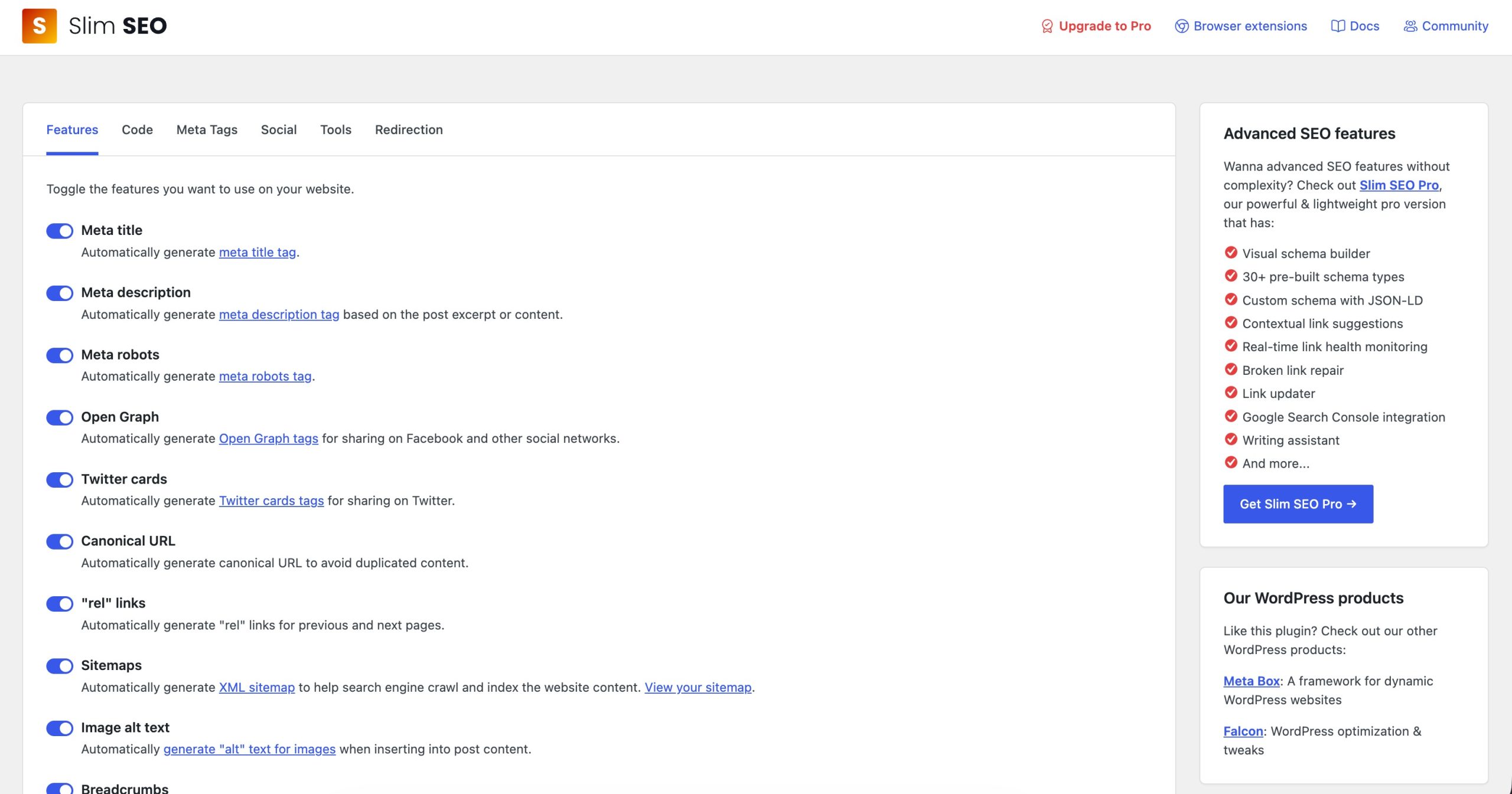The width and height of the screenshot is (1512, 794).
Task: Open the Open Graph tags link
Action: [x=268, y=438]
